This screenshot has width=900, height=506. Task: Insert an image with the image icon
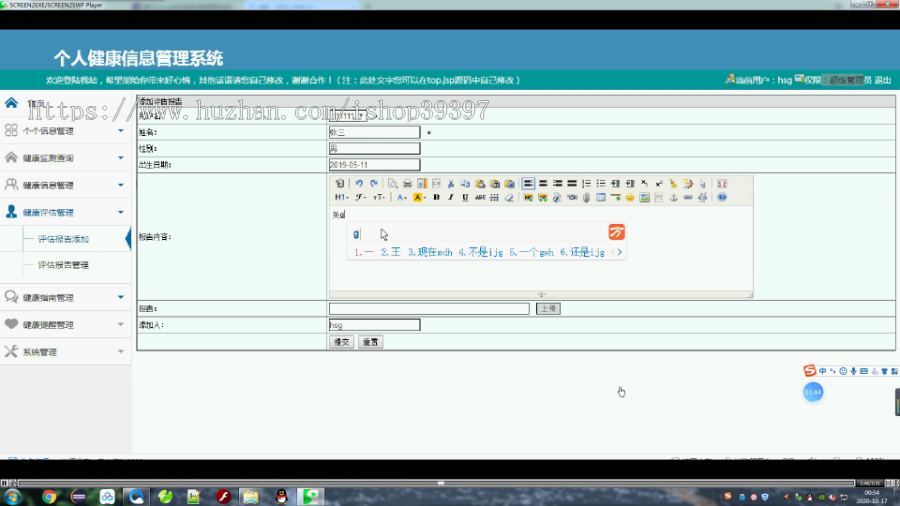(x=528, y=197)
